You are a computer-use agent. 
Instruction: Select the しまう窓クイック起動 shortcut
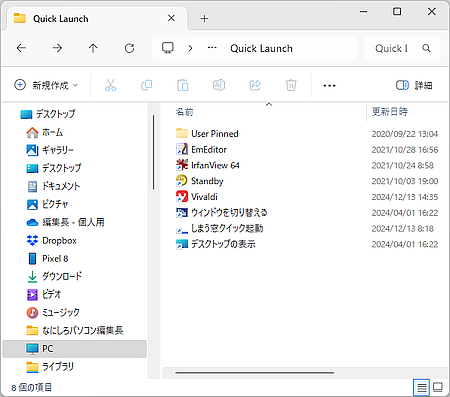tap(220, 228)
